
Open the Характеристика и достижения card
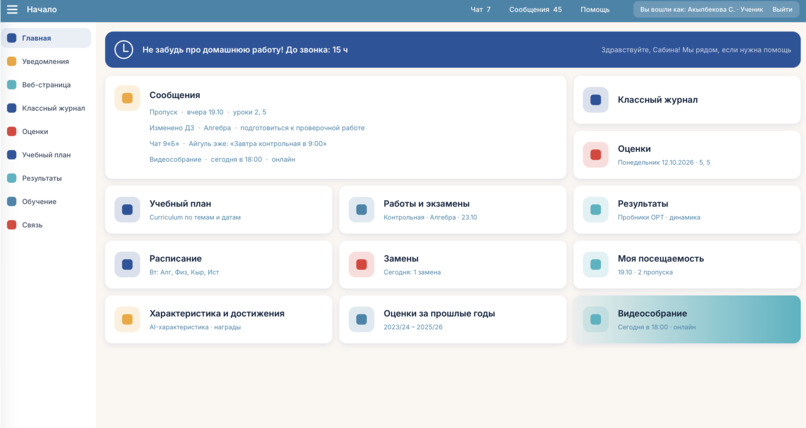point(218,319)
